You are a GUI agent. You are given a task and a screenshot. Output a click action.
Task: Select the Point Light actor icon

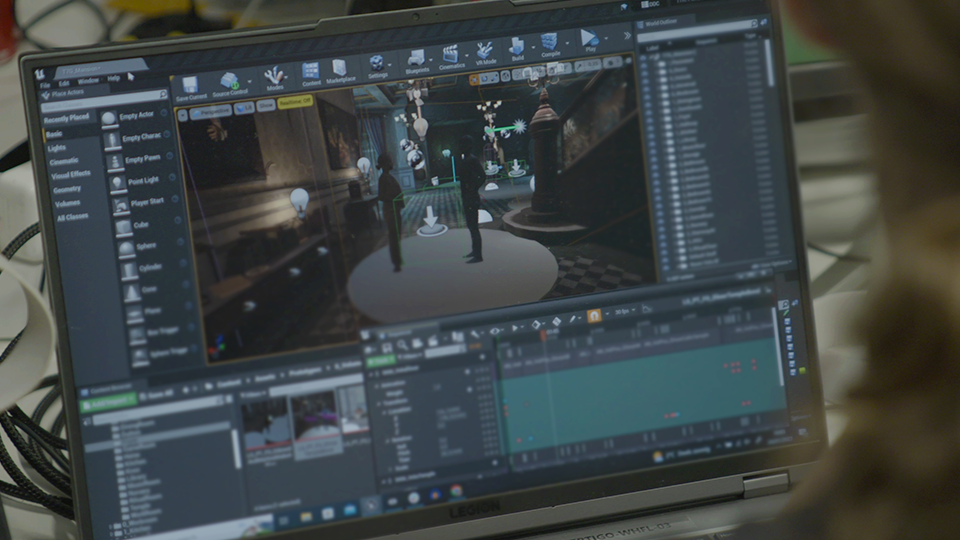pos(117,183)
